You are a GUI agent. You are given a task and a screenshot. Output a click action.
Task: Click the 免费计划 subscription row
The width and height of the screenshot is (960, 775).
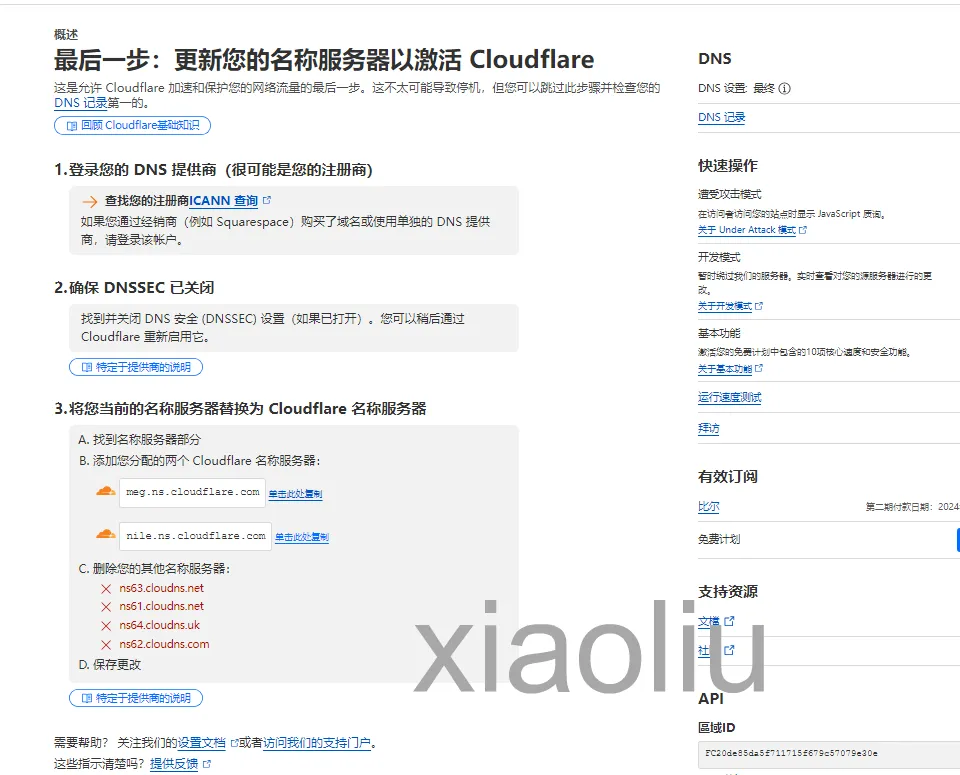829,539
